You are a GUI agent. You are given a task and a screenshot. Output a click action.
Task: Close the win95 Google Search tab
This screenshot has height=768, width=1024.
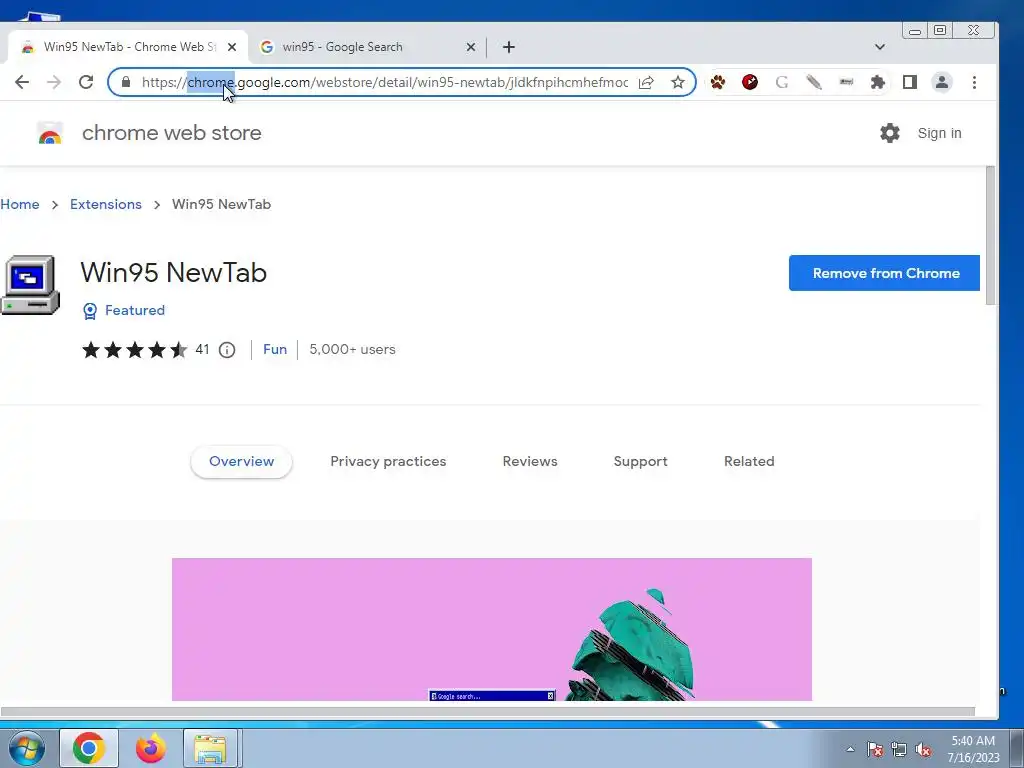[x=471, y=47]
